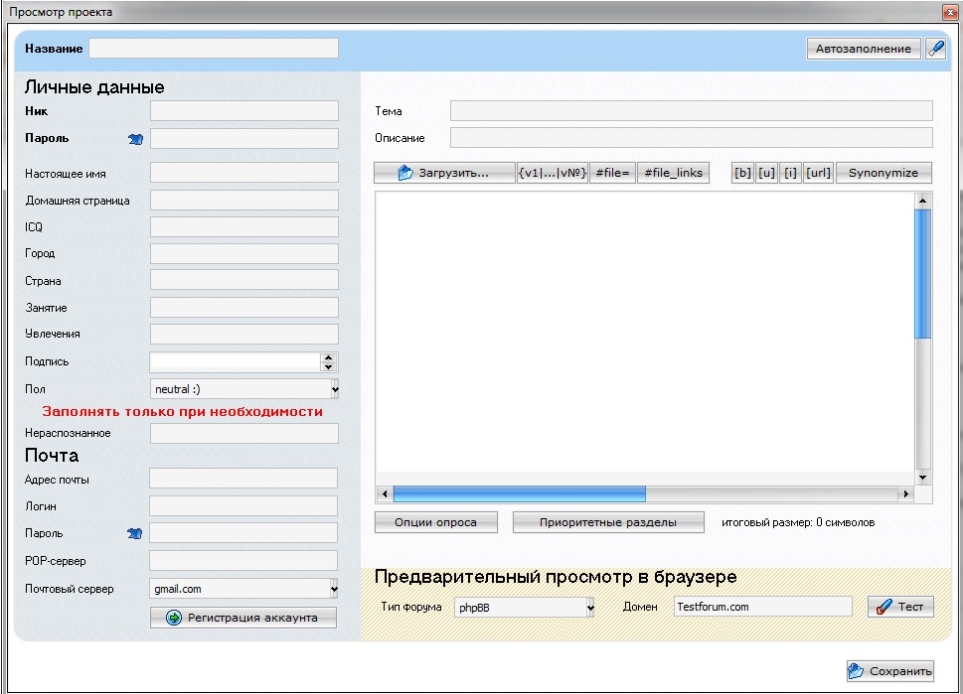The height and width of the screenshot is (694, 963).
Task: Apply [i] italic tag
Action: point(790,173)
